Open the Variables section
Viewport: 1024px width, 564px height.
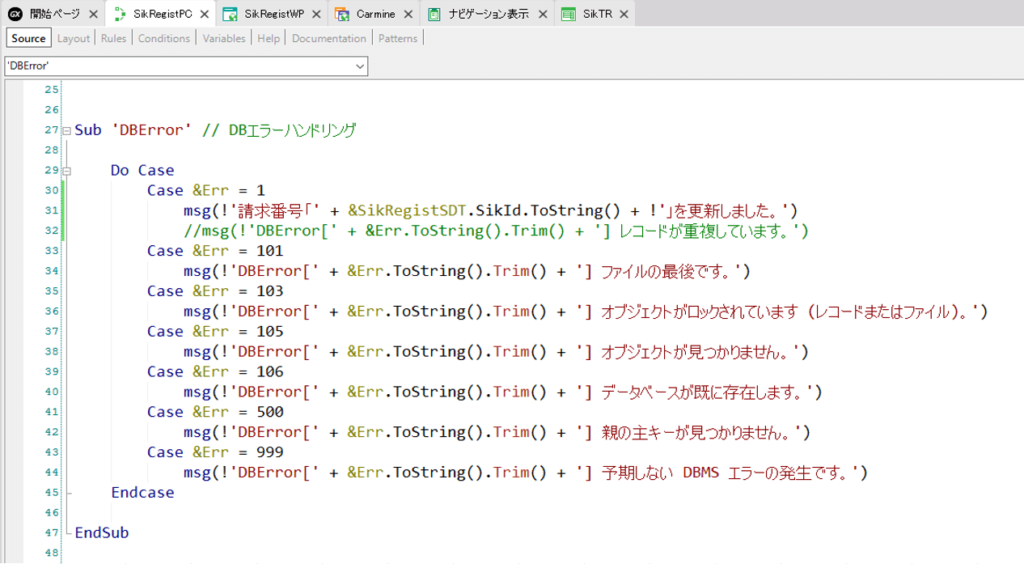[224, 38]
